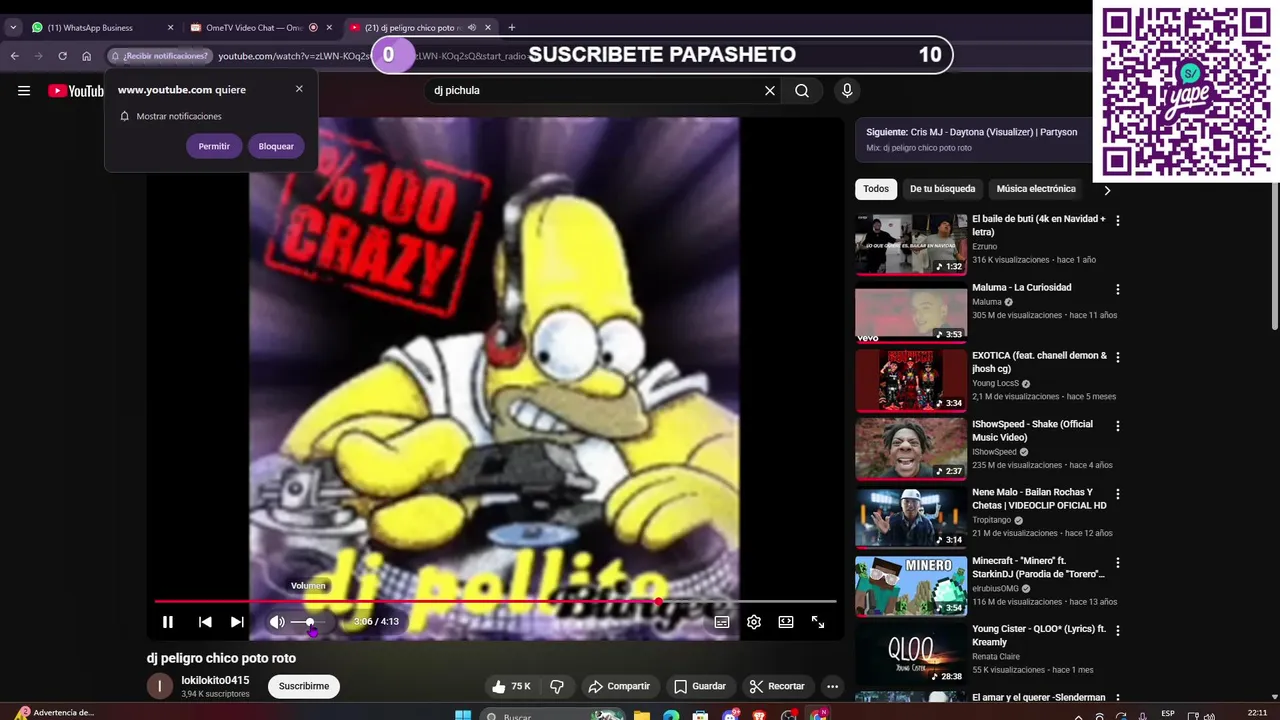This screenshot has width=1280, height=720.
Task: Open lokilokito0415 channel link
Action: pos(215,680)
